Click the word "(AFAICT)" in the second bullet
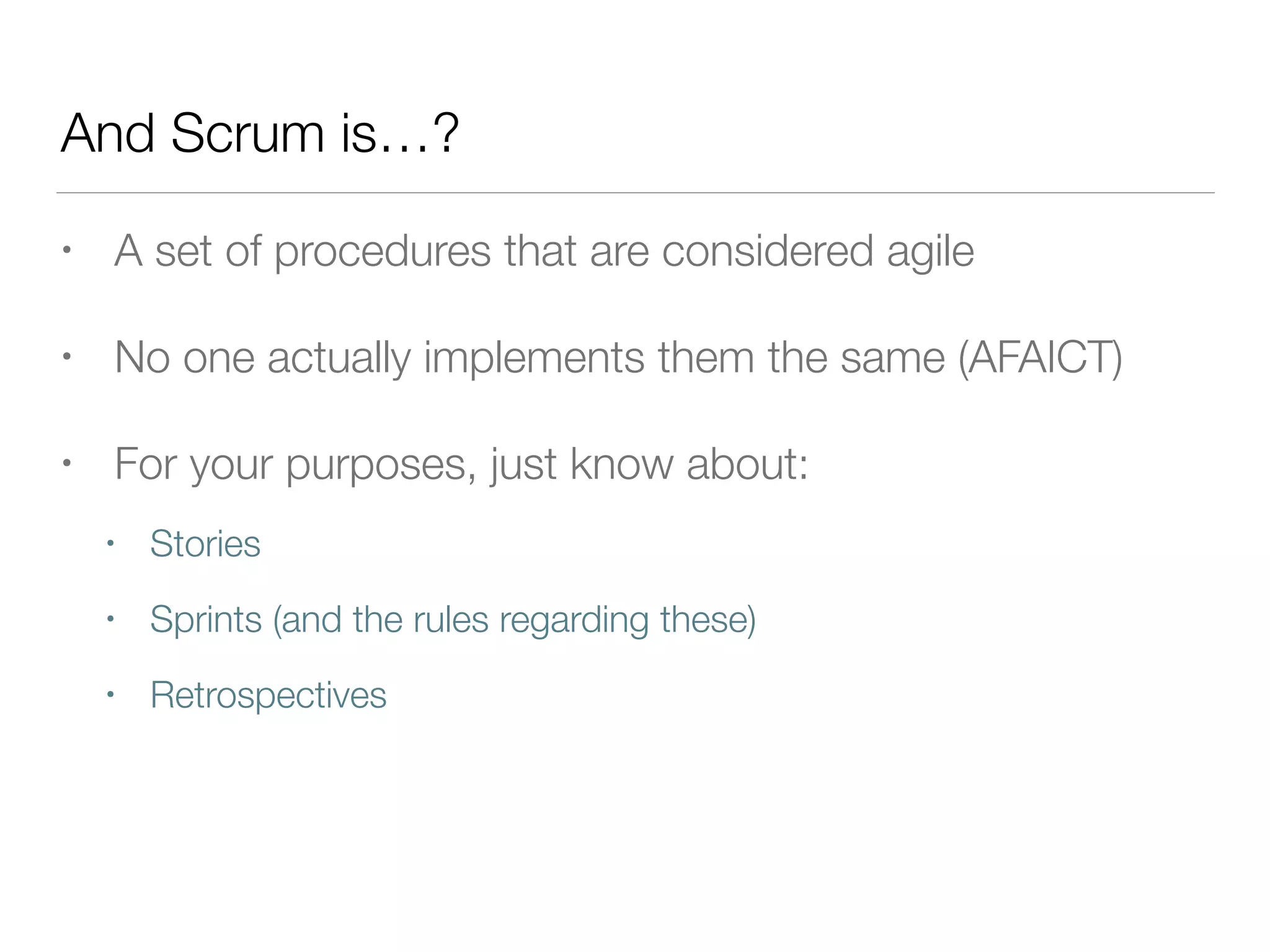Screen dimensions: 1270x952 tap(1040, 358)
